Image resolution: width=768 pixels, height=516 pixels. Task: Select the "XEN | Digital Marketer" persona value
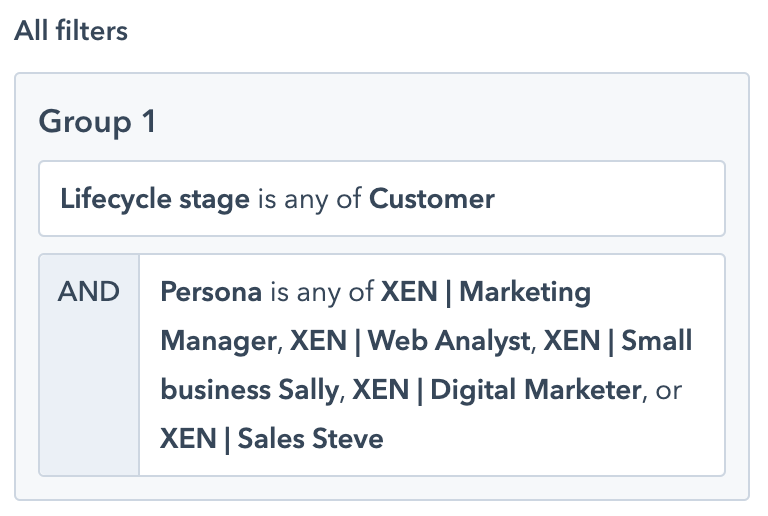[x=496, y=390]
